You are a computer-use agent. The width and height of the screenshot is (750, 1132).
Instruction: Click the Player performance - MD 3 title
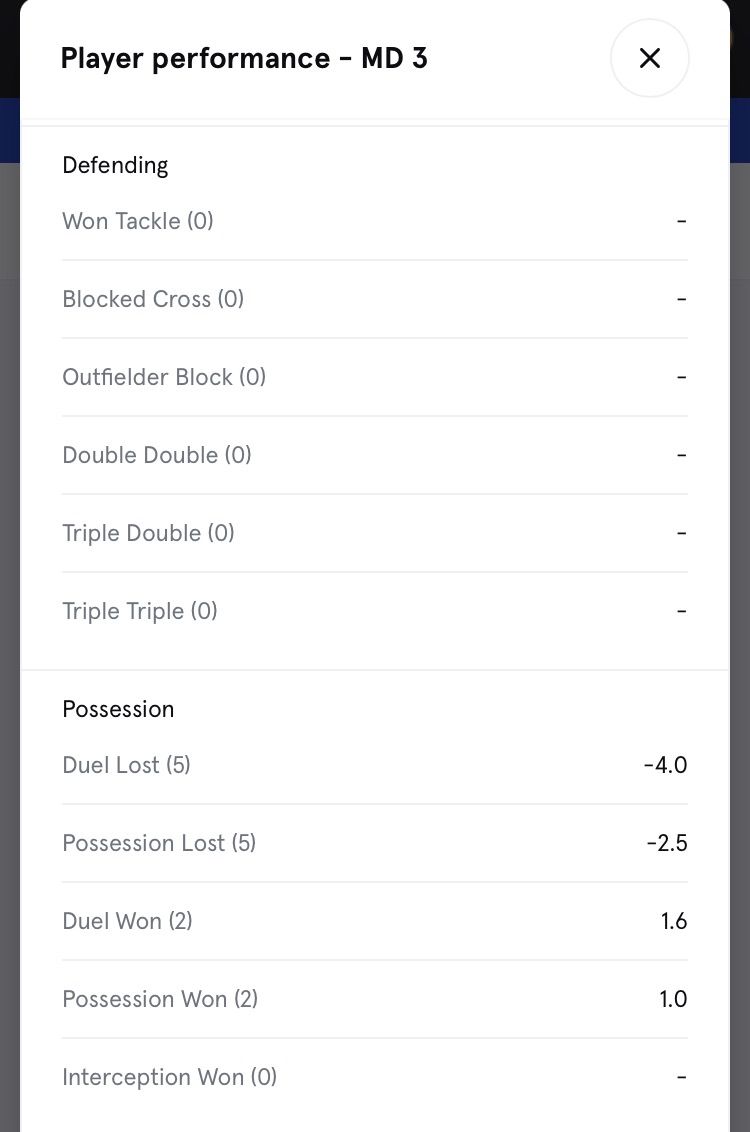tap(244, 58)
